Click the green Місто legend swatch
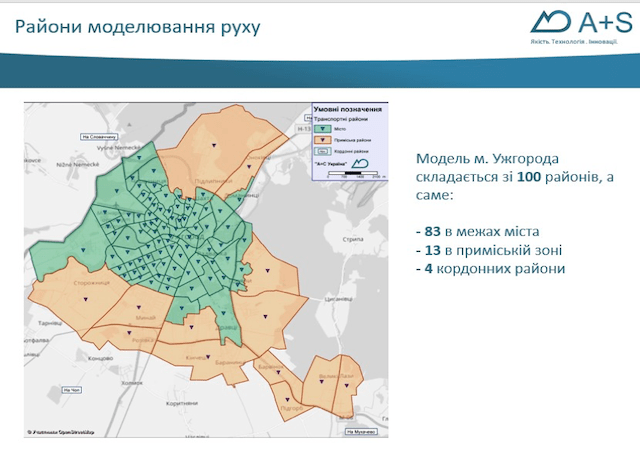Image resolution: width=640 pixels, height=456 pixels. click(x=322, y=128)
